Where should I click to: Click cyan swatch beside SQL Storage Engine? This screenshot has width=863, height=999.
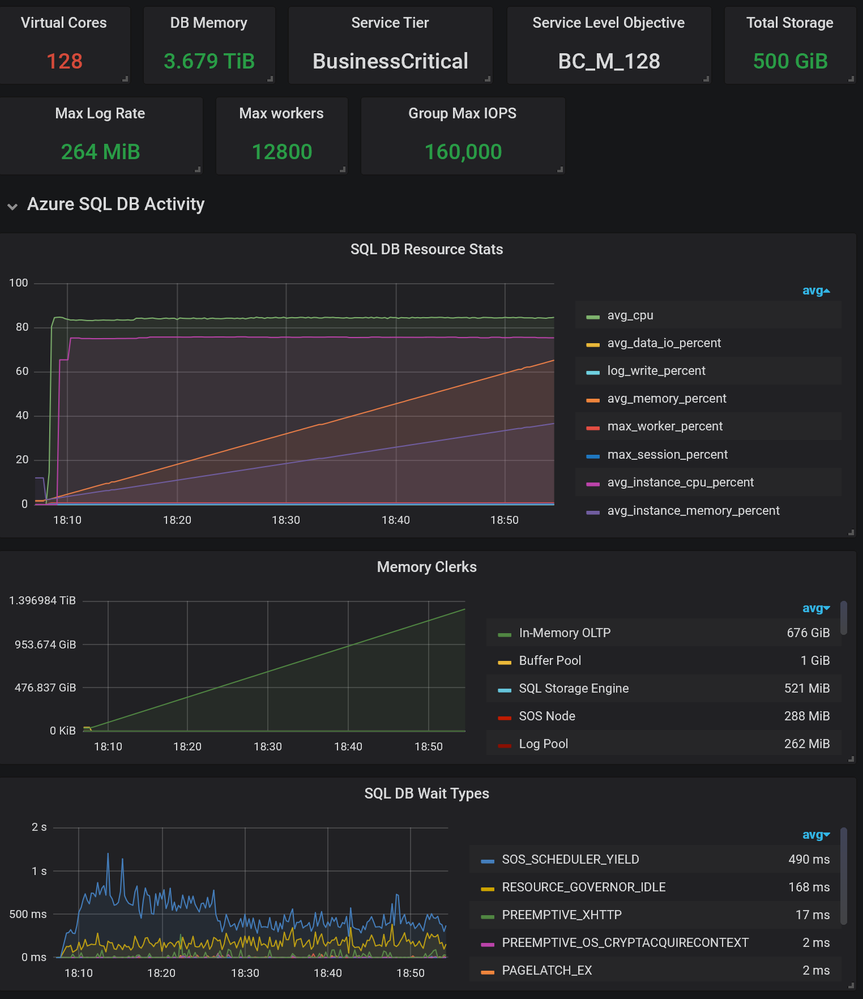click(x=504, y=690)
